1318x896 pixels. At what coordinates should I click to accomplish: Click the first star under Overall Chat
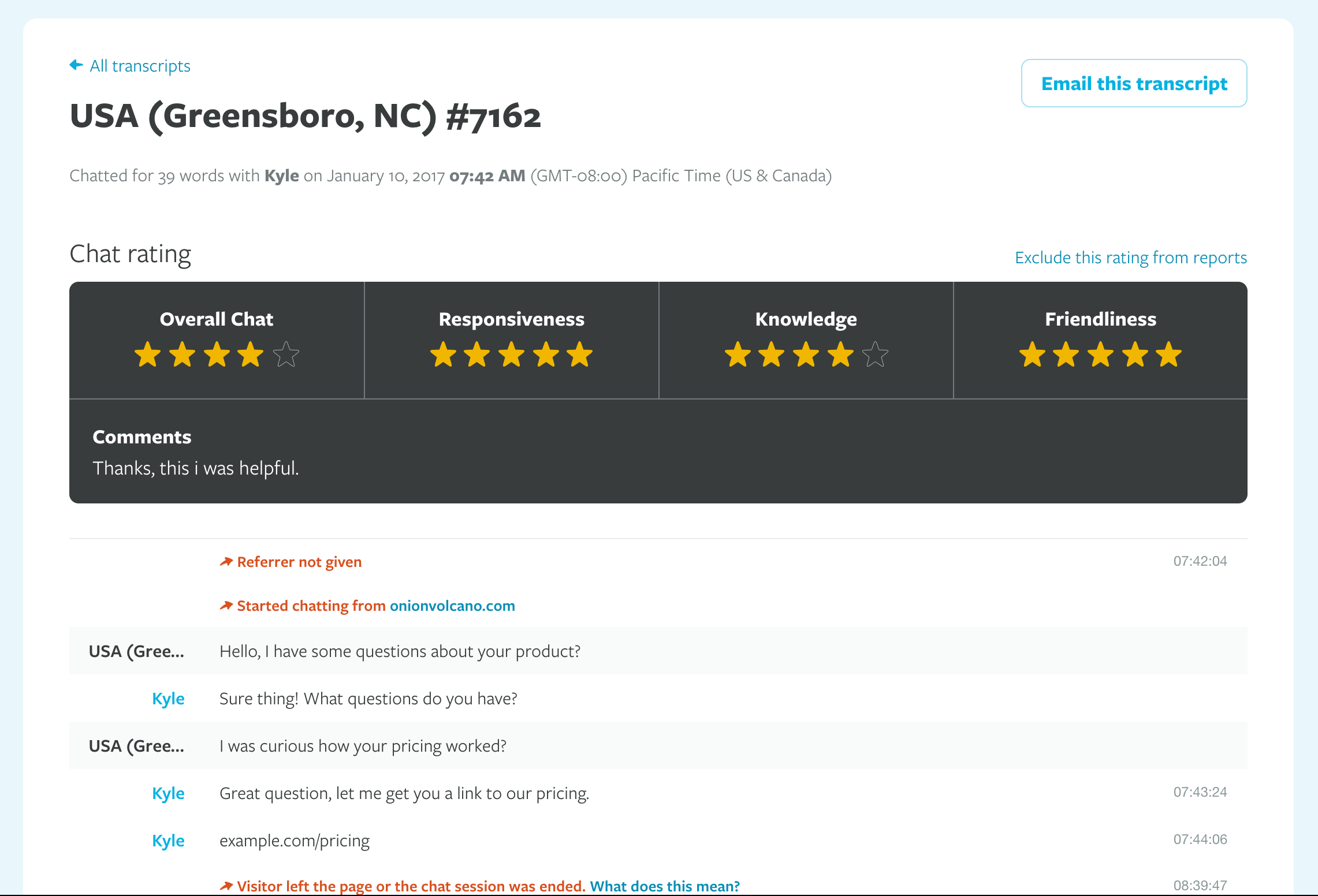pos(148,354)
